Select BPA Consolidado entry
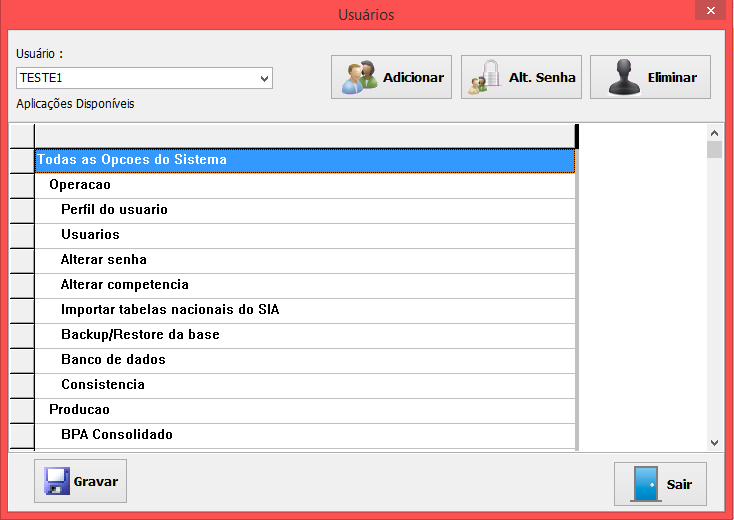 click(117, 435)
